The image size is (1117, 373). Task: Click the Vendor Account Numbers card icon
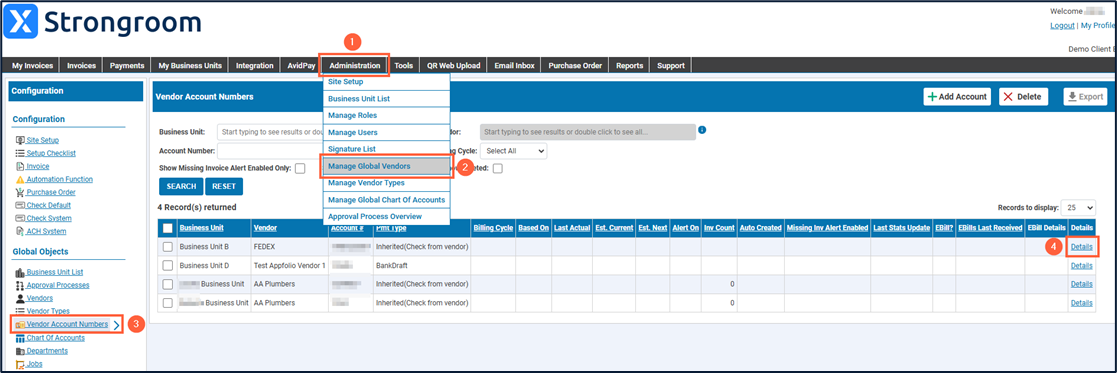click(x=20, y=325)
